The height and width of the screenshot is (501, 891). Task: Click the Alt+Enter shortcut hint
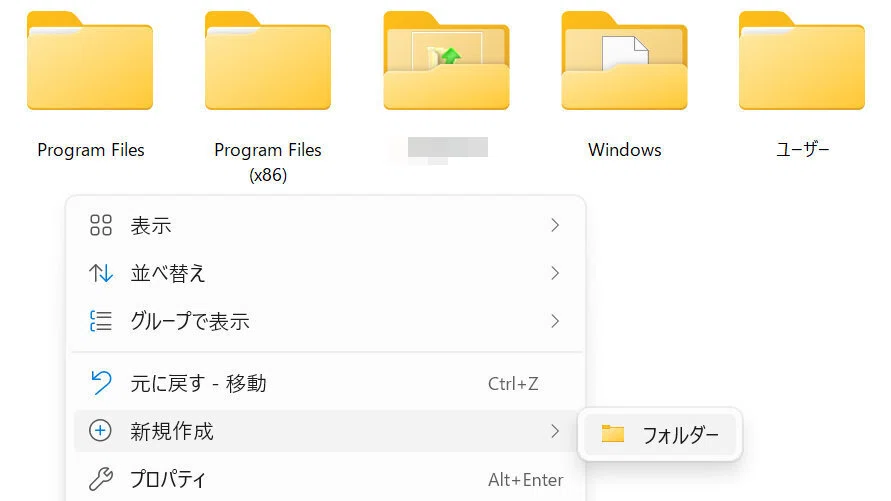(x=526, y=479)
